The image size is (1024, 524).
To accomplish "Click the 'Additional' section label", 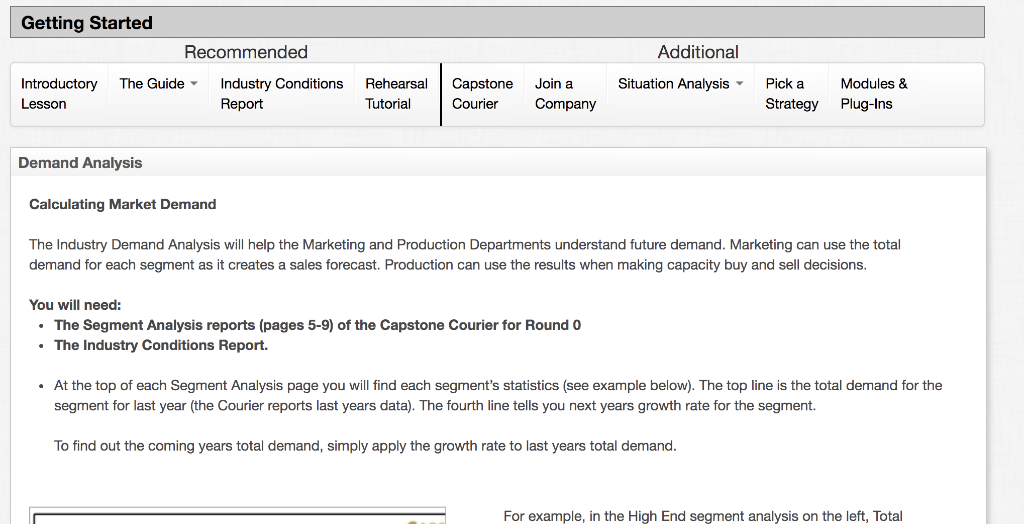I will 698,52.
